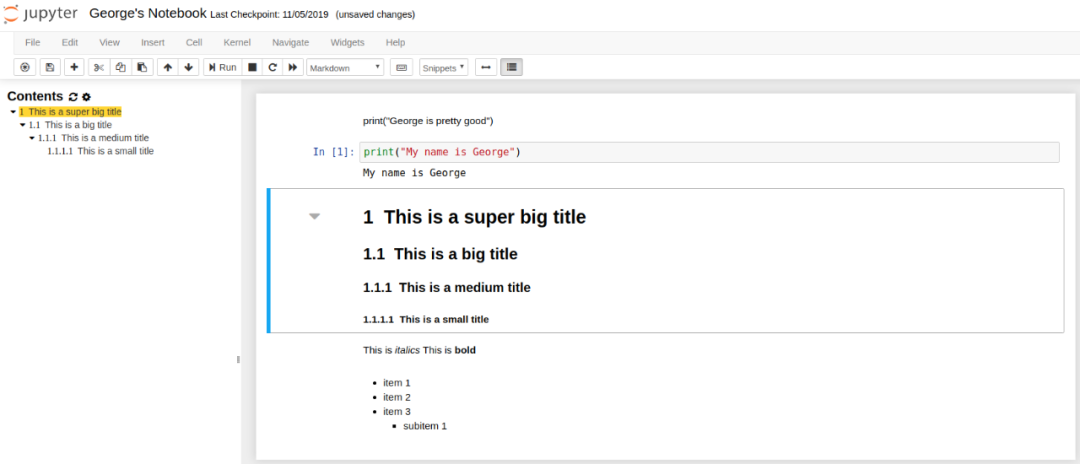Move the selected cell up
Screen dimensions: 1080x464
point(167,67)
